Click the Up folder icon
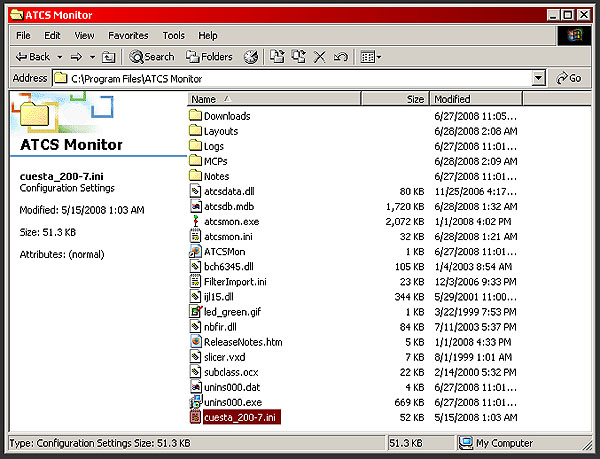Image resolution: width=600 pixels, height=459 pixels. pyautogui.click(x=109, y=57)
